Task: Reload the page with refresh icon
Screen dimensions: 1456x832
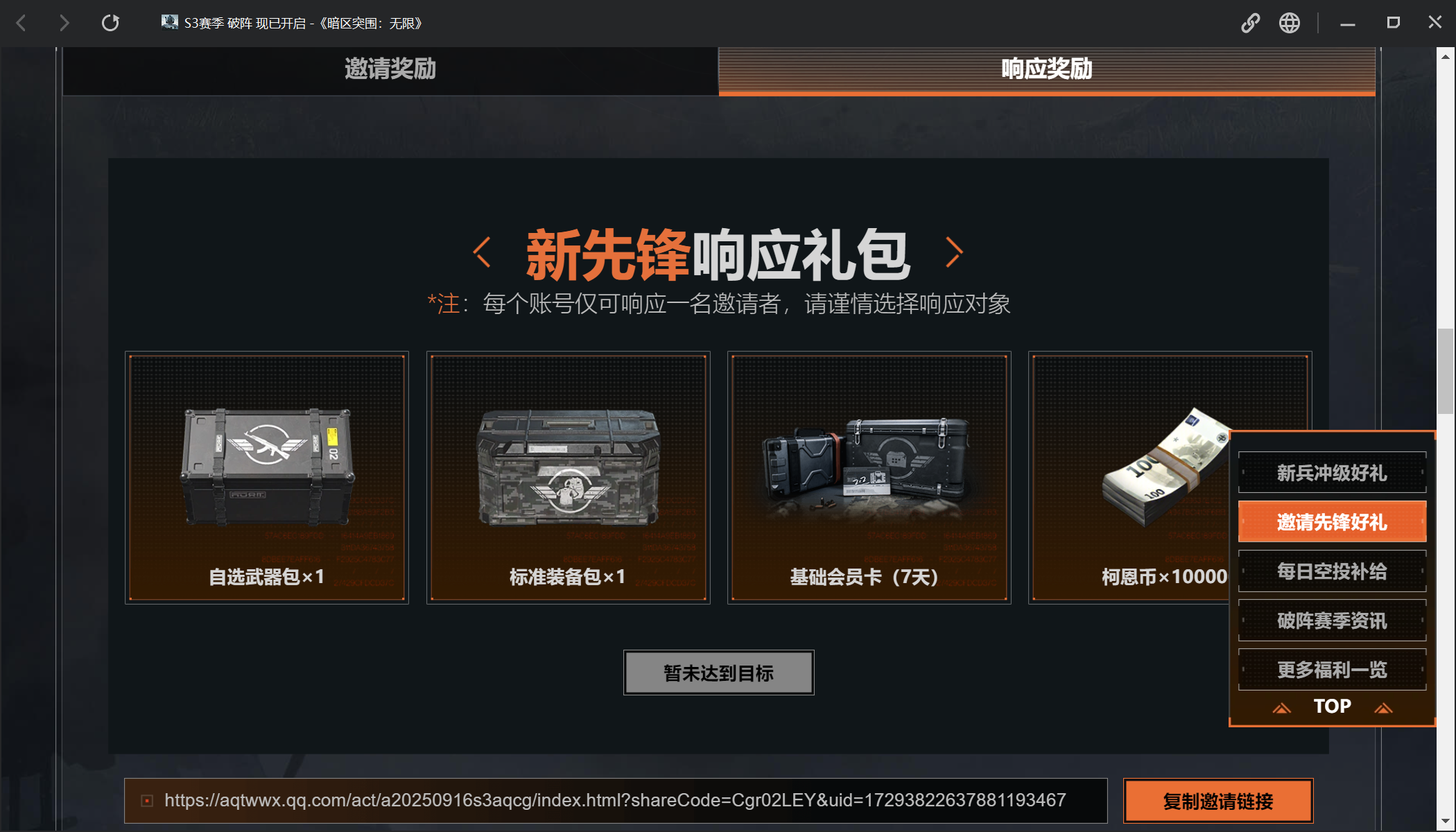Action: pos(110,23)
